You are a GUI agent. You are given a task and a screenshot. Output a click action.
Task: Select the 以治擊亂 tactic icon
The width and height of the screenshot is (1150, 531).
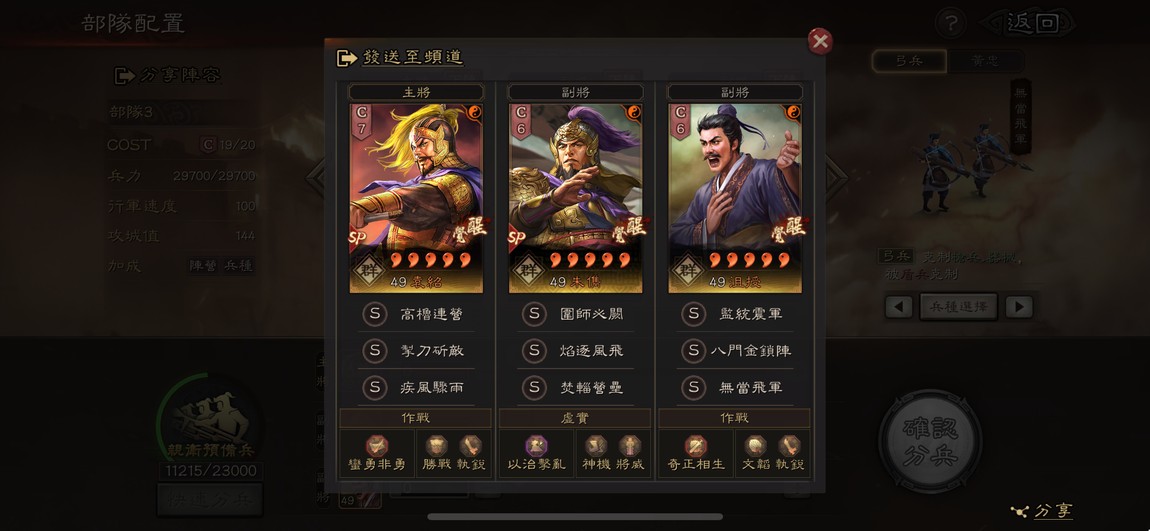coord(536,445)
